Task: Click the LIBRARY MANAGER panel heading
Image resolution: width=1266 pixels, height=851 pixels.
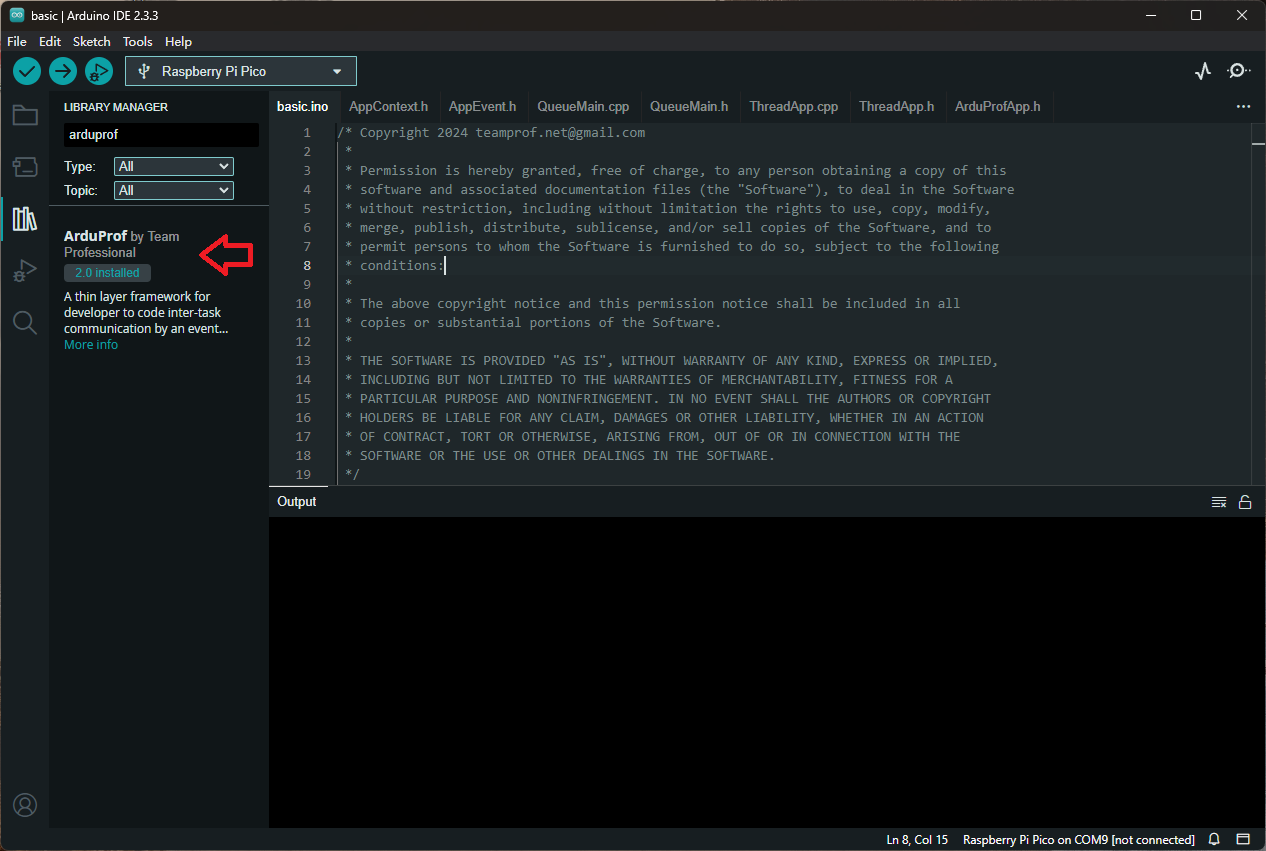Action: tap(116, 107)
